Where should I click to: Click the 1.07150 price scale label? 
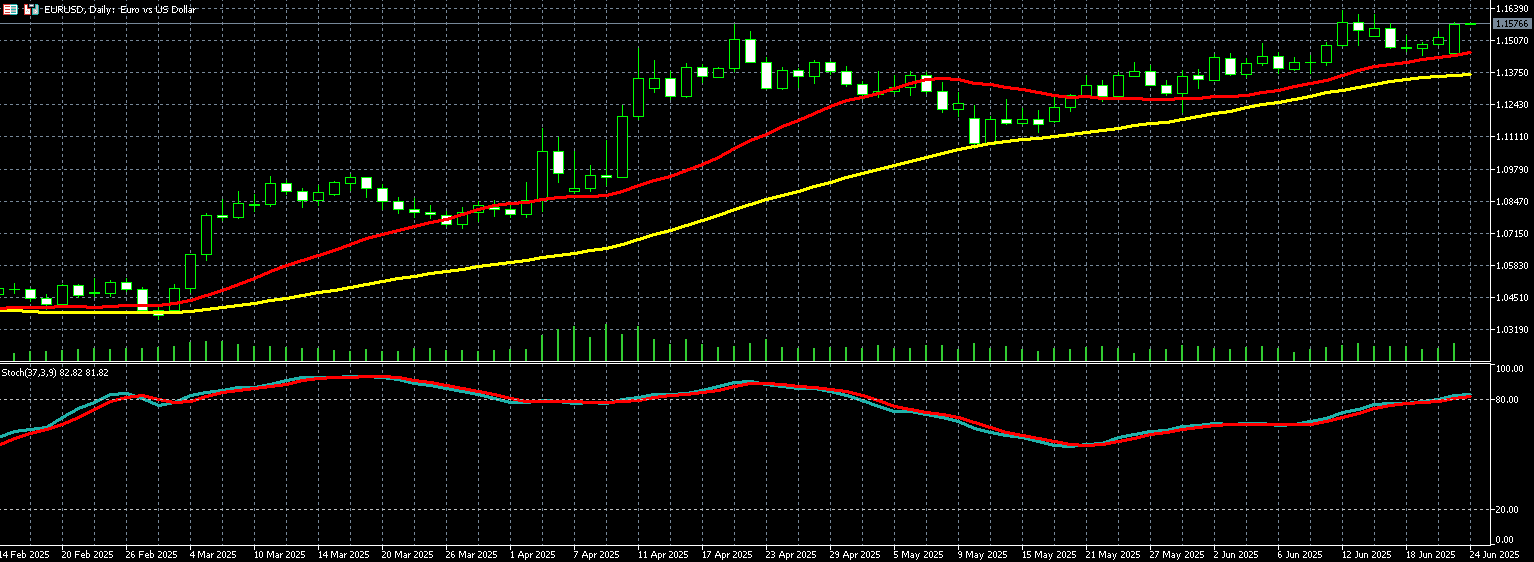[1511, 233]
